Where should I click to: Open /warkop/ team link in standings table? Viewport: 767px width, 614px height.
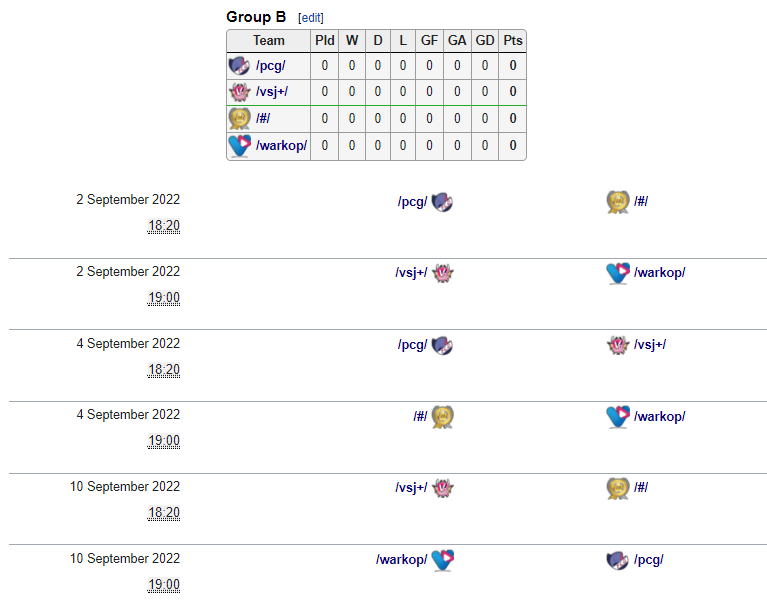click(x=281, y=146)
